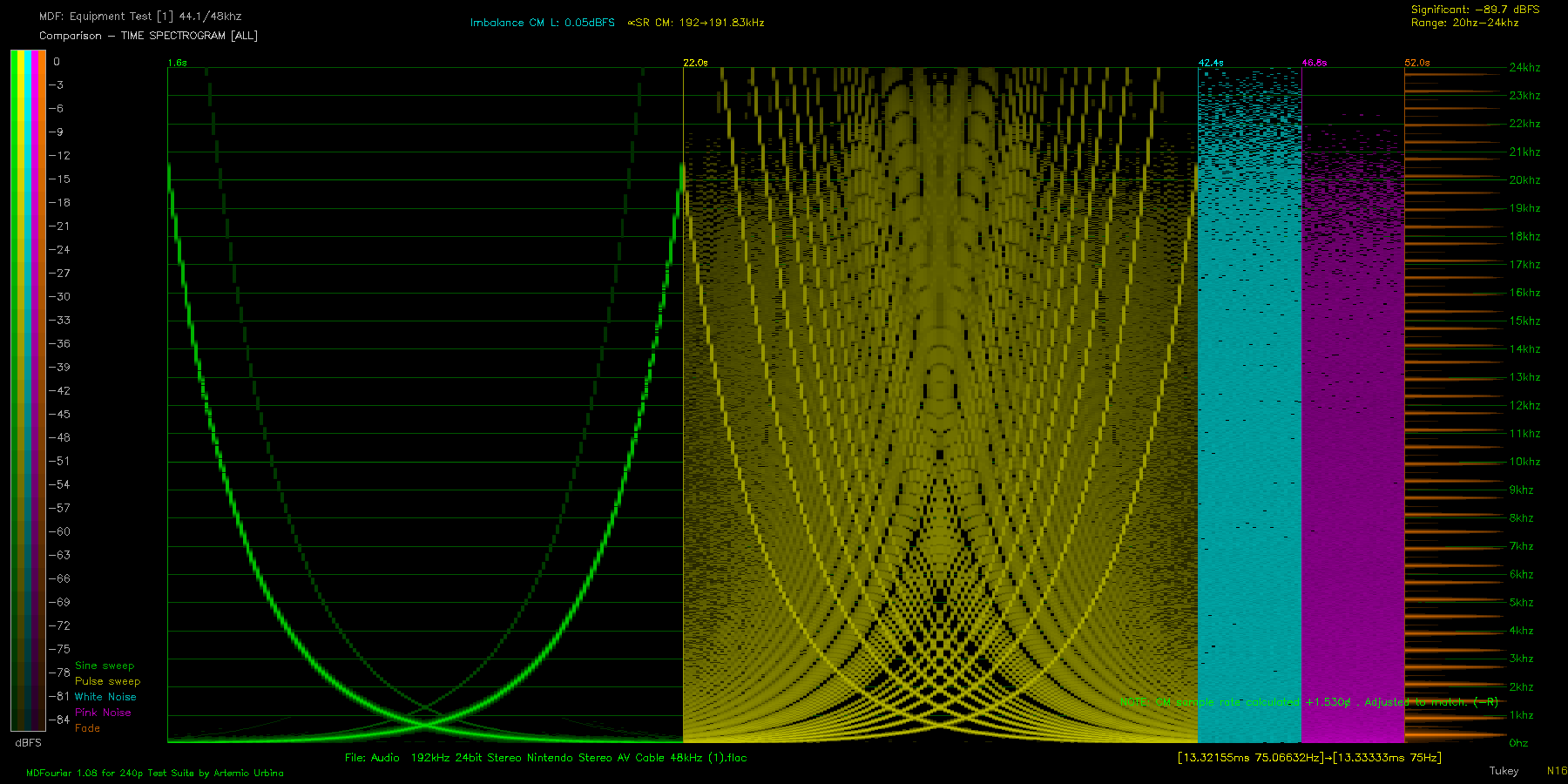Select the 46.8s magenta time marker
This screenshot has height=784, width=1568.
point(1314,63)
